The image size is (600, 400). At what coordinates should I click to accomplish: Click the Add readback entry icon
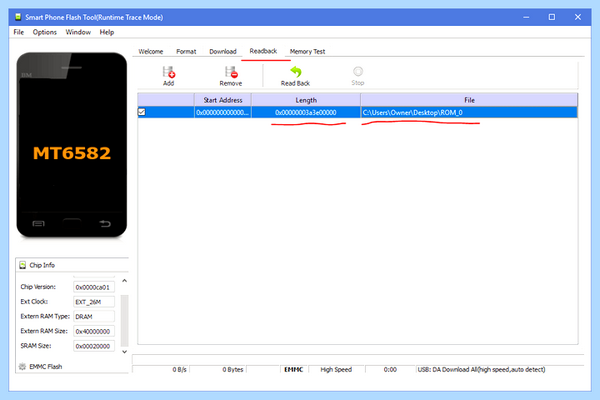(x=168, y=72)
